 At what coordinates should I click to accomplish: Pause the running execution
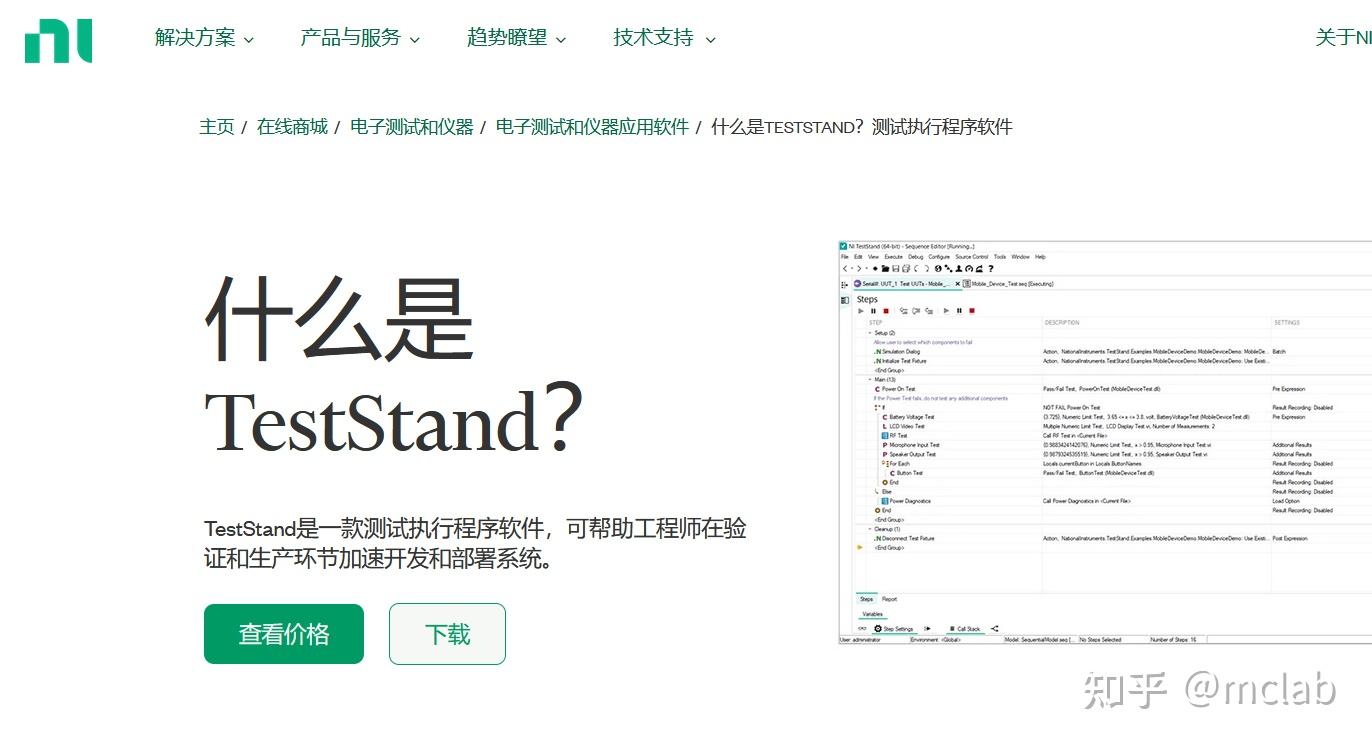(x=874, y=311)
